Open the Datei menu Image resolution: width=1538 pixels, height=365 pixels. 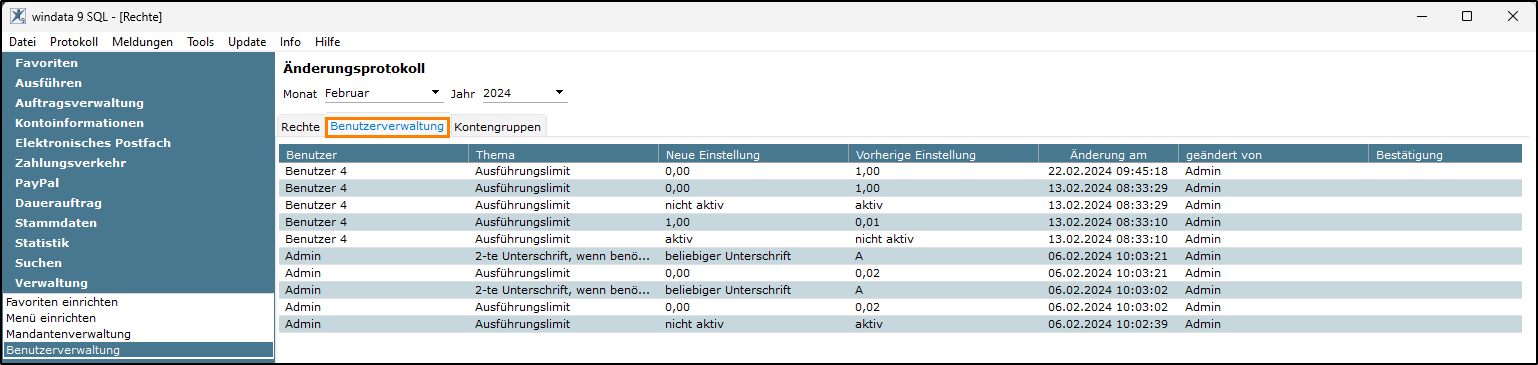coord(22,42)
